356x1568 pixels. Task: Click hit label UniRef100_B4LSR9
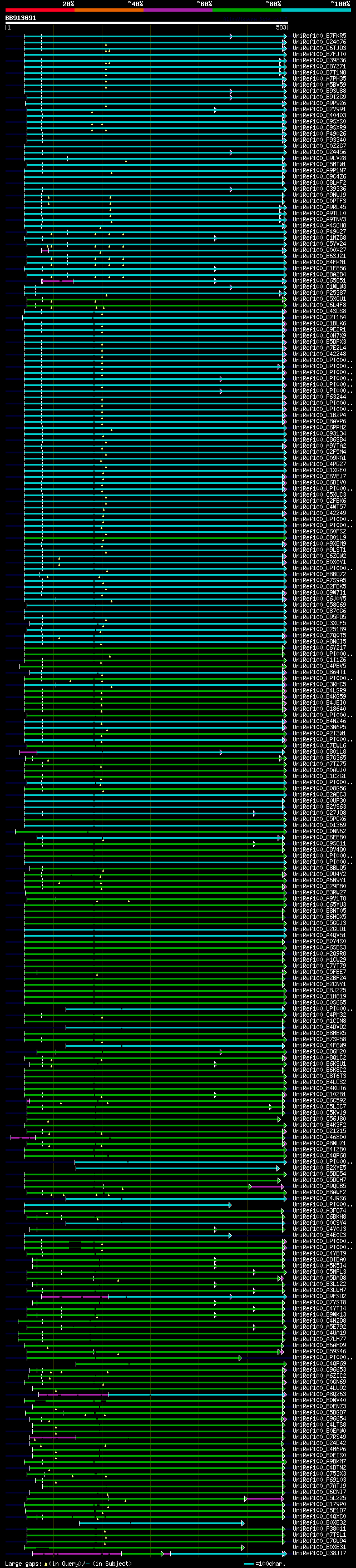pos(319,690)
